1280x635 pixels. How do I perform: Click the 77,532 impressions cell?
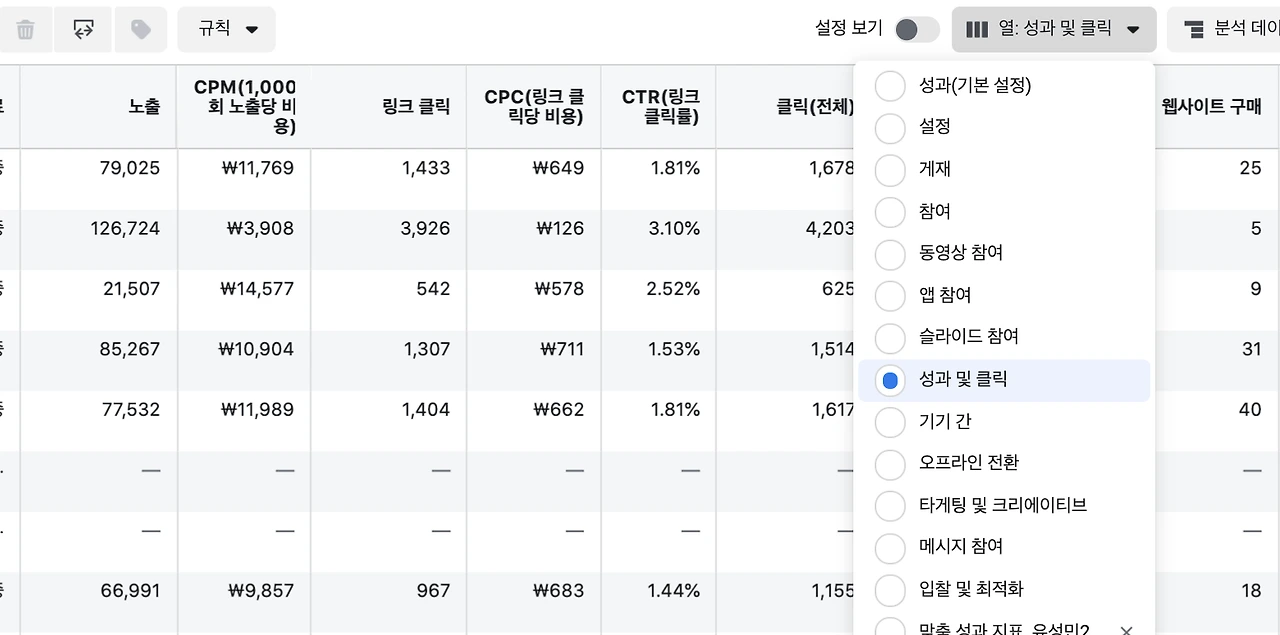tap(130, 410)
